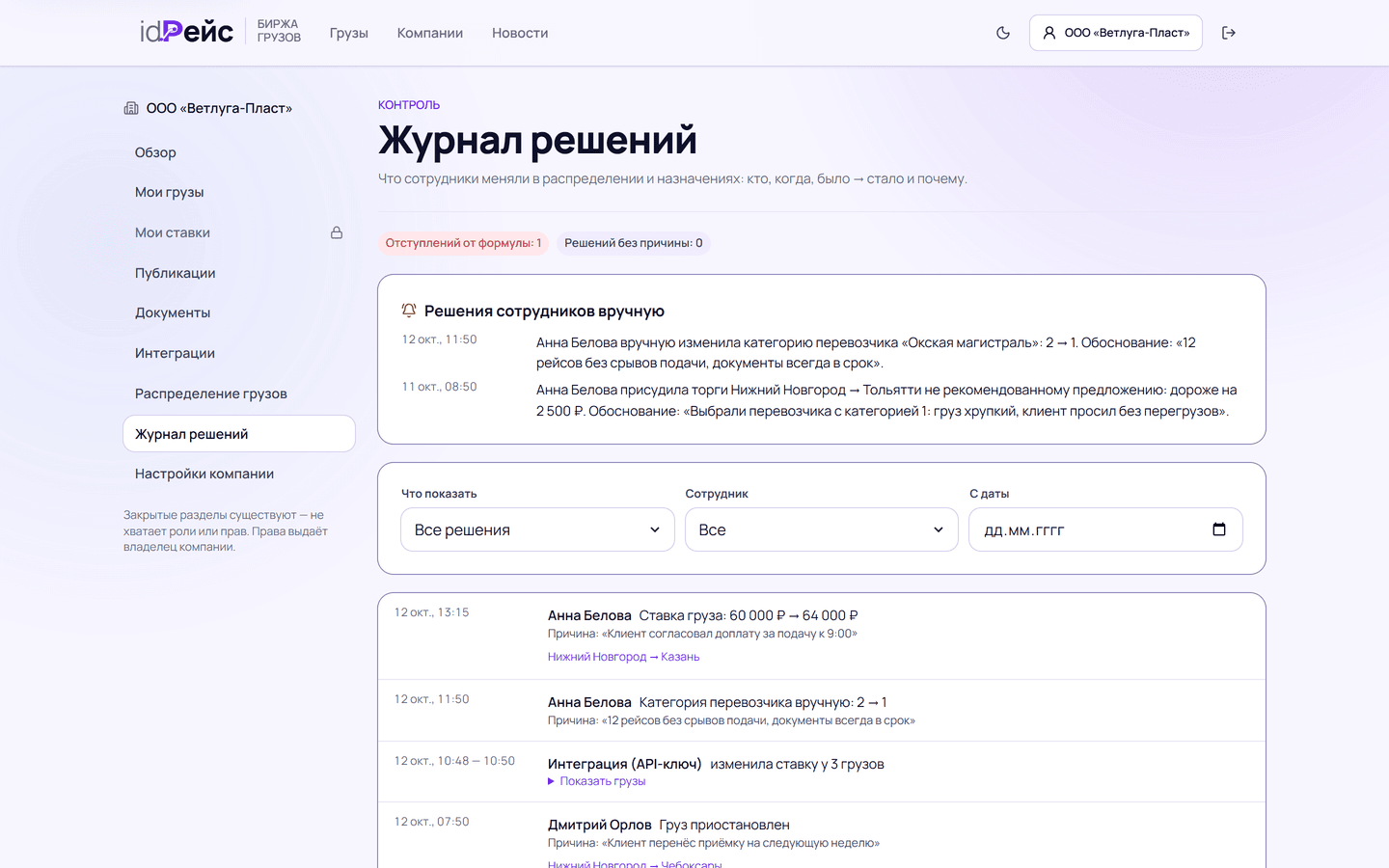The height and width of the screenshot is (868, 1389).
Task: Select the 12 окт., 13:15 timestamp
Action: pos(432,612)
